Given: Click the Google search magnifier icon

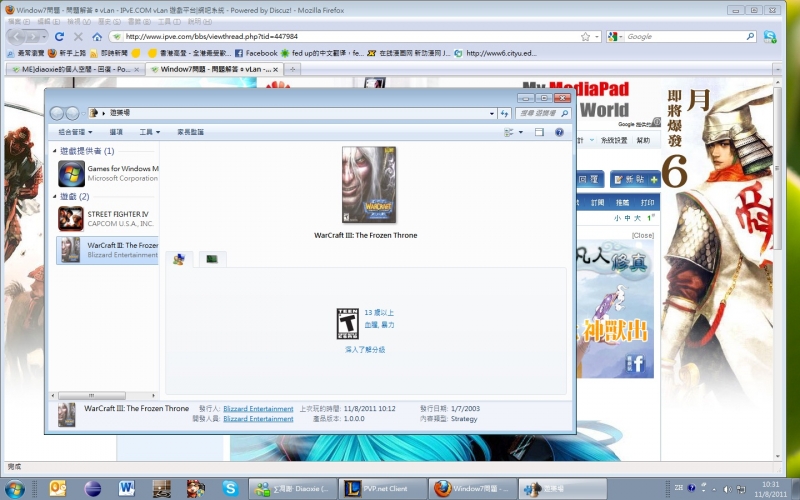Looking at the screenshot, I should (750, 37).
